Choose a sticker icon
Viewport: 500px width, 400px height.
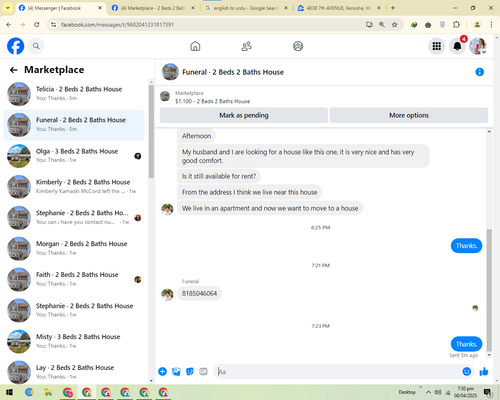coord(190,371)
